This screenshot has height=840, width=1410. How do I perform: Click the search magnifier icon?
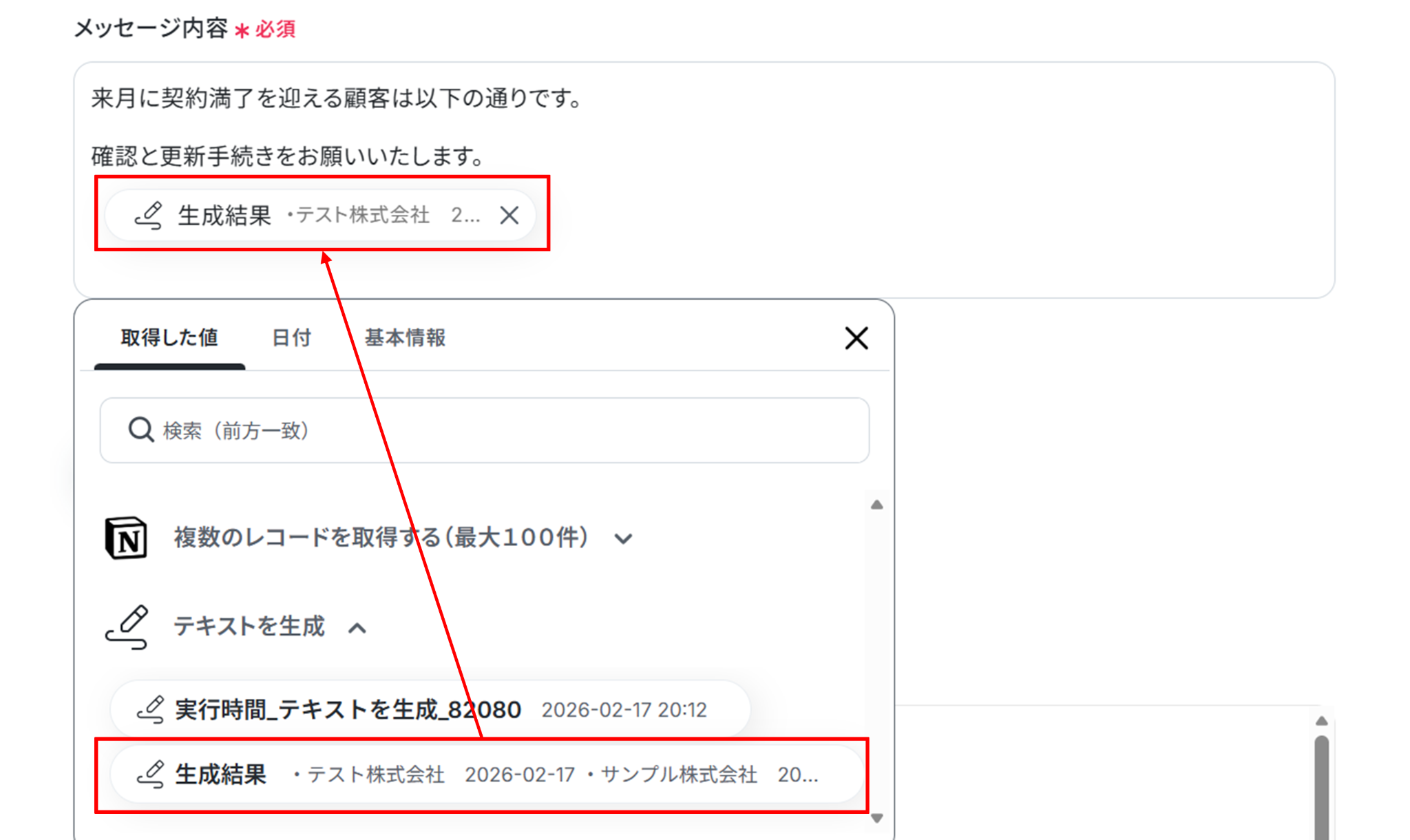tap(141, 430)
